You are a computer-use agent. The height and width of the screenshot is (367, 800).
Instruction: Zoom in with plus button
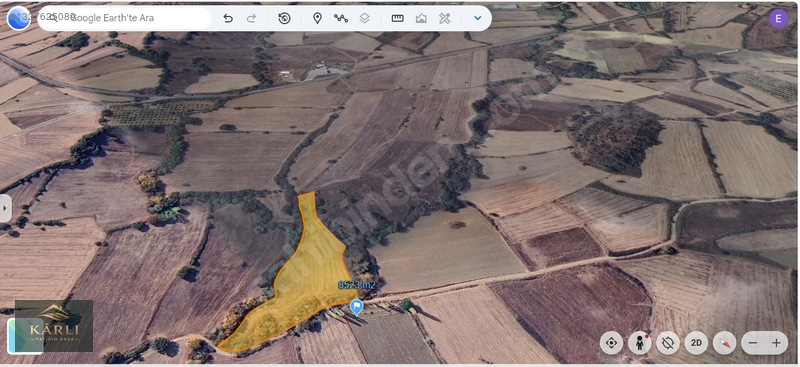[x=776, y=343]
